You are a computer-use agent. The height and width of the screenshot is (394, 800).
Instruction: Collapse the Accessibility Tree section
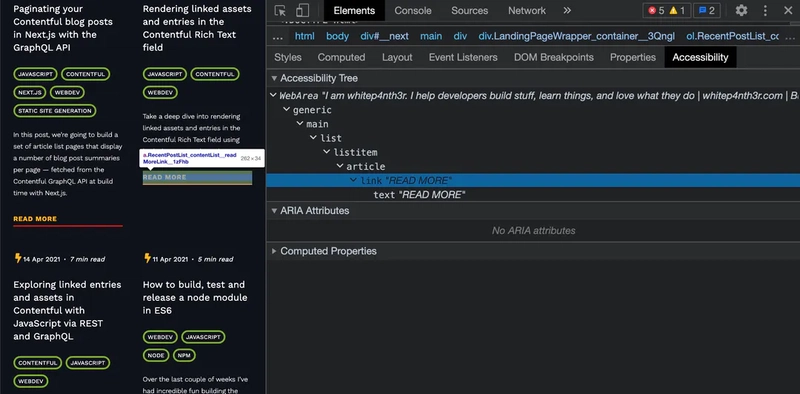tap(274, 78)
